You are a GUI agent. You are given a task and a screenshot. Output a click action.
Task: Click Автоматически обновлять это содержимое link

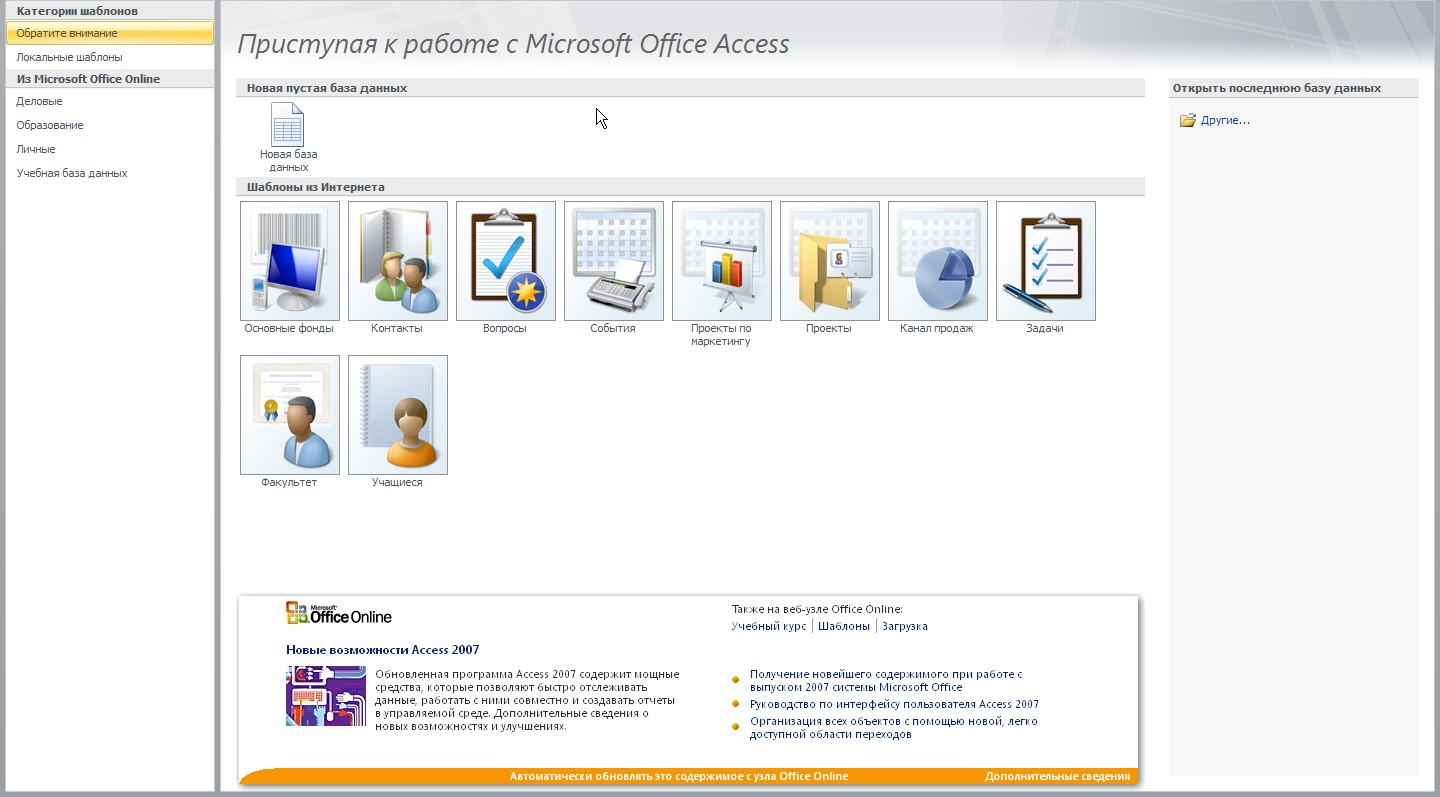point(679,776)
